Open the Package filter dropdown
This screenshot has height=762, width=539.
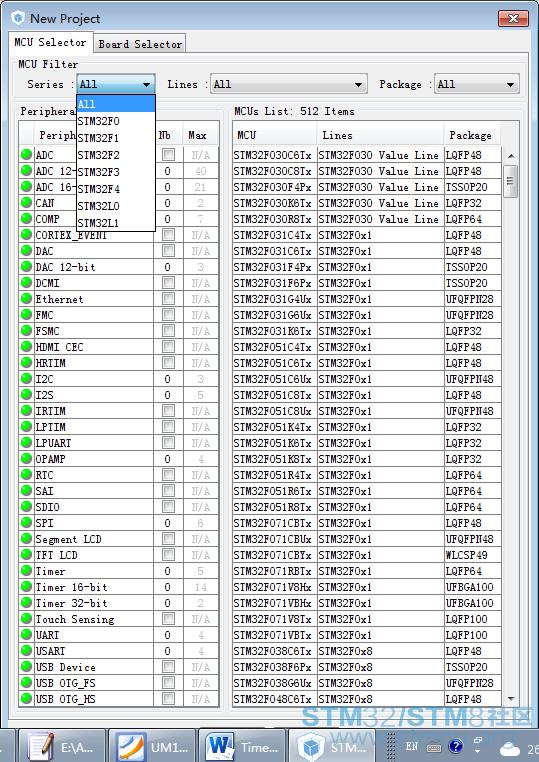click(x=476, y=85)
